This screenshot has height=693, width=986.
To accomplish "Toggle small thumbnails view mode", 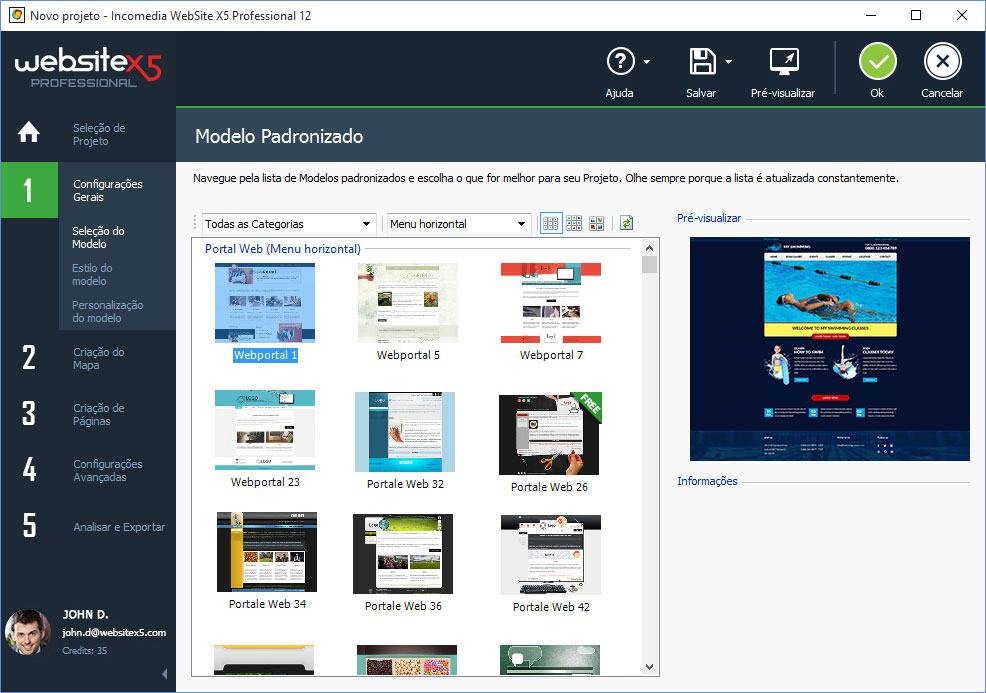I will (x=573, y=223).
